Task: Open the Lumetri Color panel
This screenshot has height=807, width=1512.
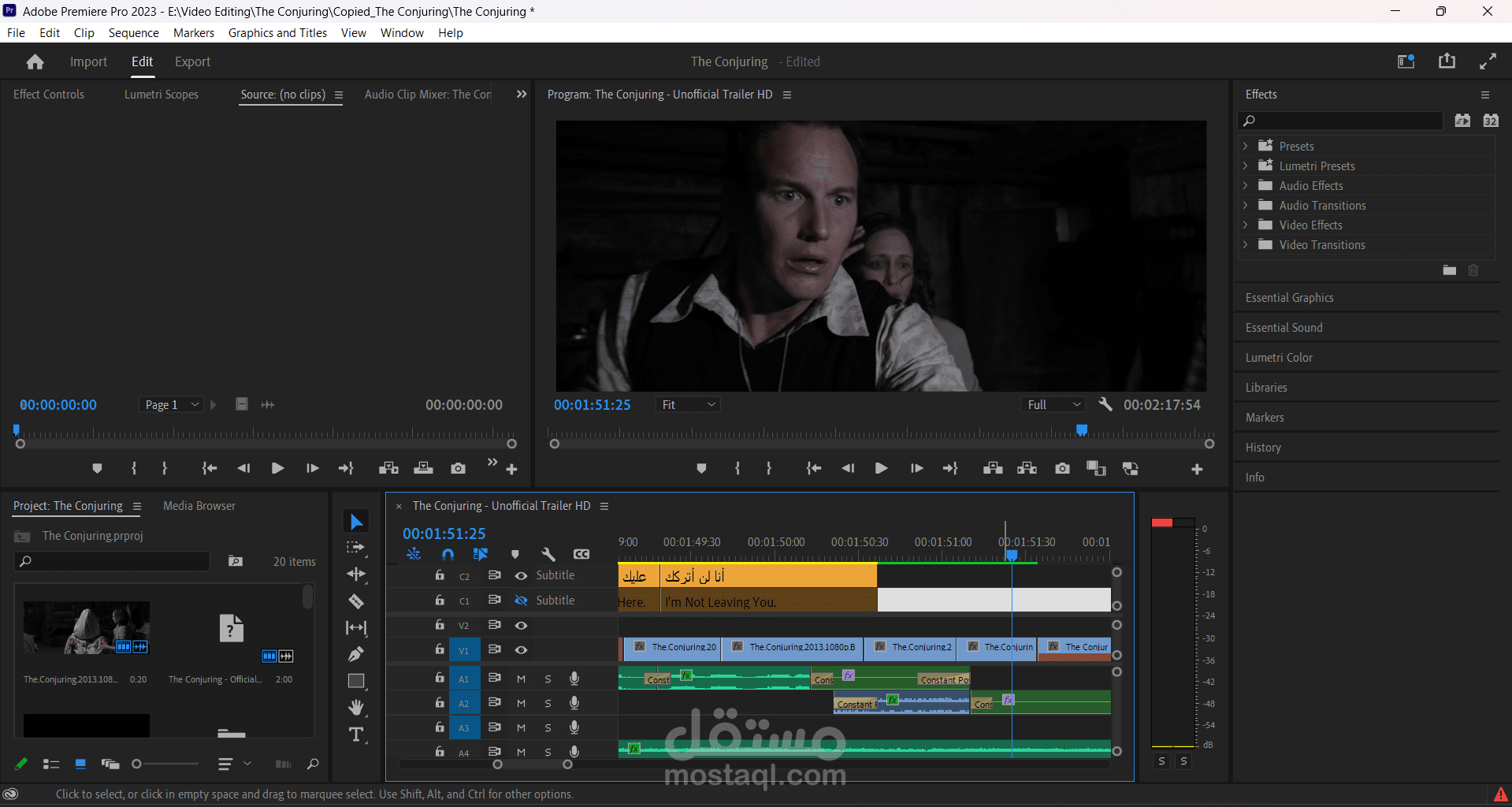Action: [x=1279, y=358]
